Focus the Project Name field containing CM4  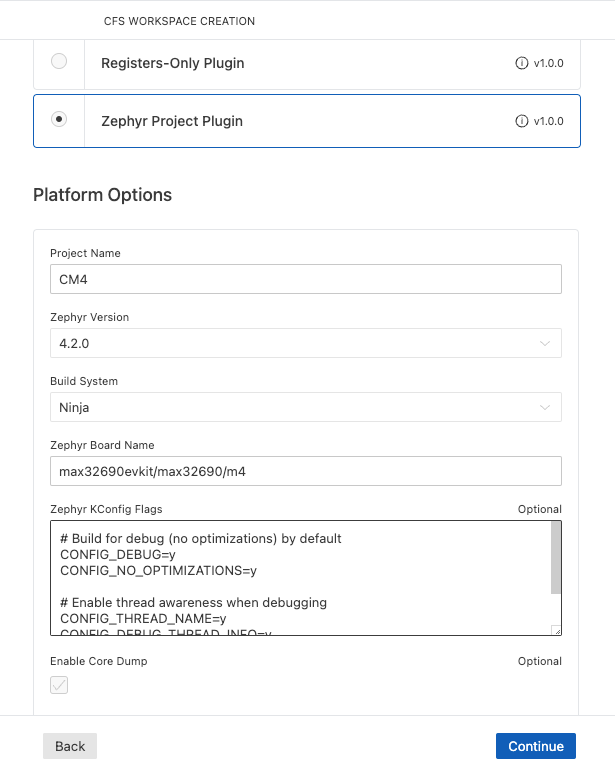pos(305,279)
